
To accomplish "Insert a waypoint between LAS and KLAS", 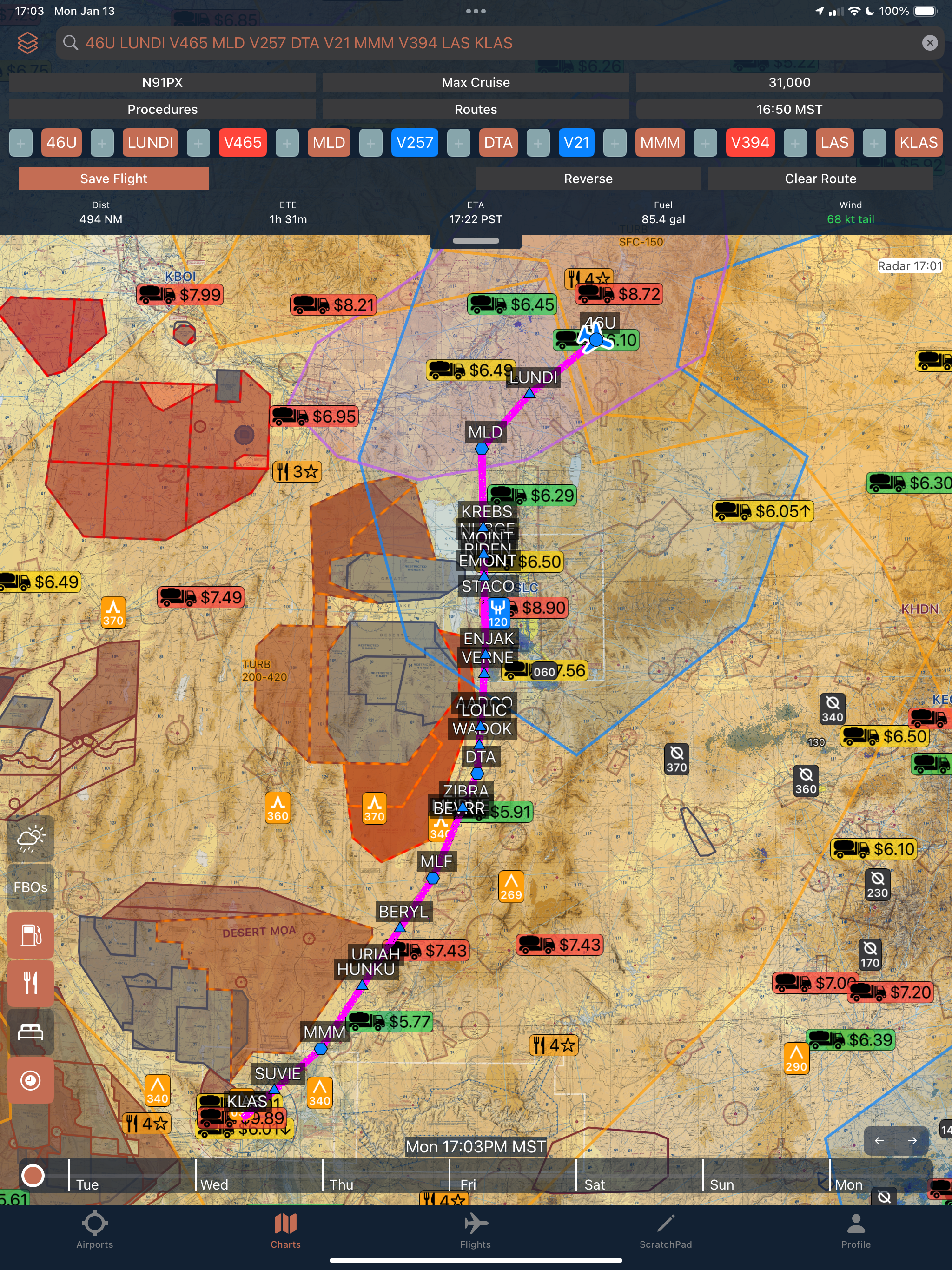I will [x=874, y=143].
